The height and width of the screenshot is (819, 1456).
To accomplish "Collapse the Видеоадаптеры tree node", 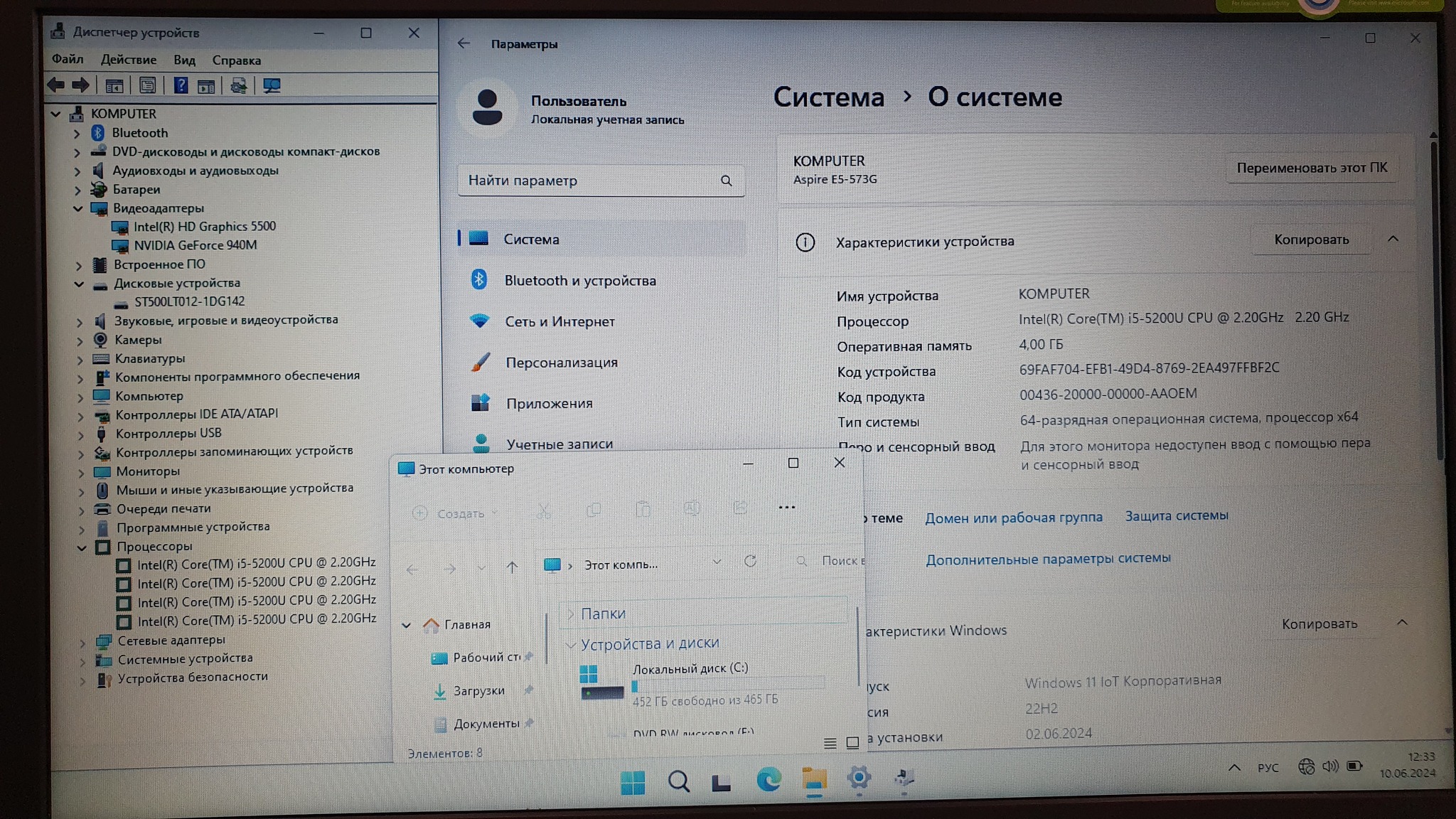I will [77, 208].
